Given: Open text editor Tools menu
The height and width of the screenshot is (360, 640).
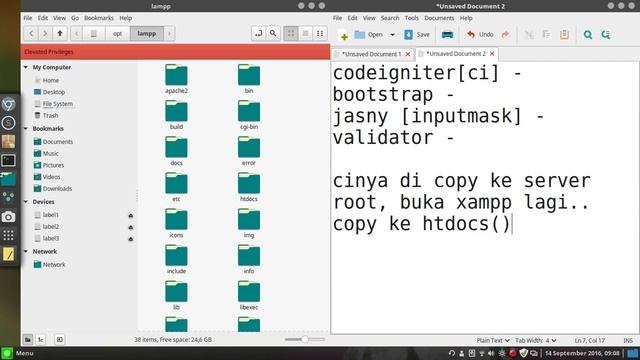Looking at the screenshot, I should point(411,18).
